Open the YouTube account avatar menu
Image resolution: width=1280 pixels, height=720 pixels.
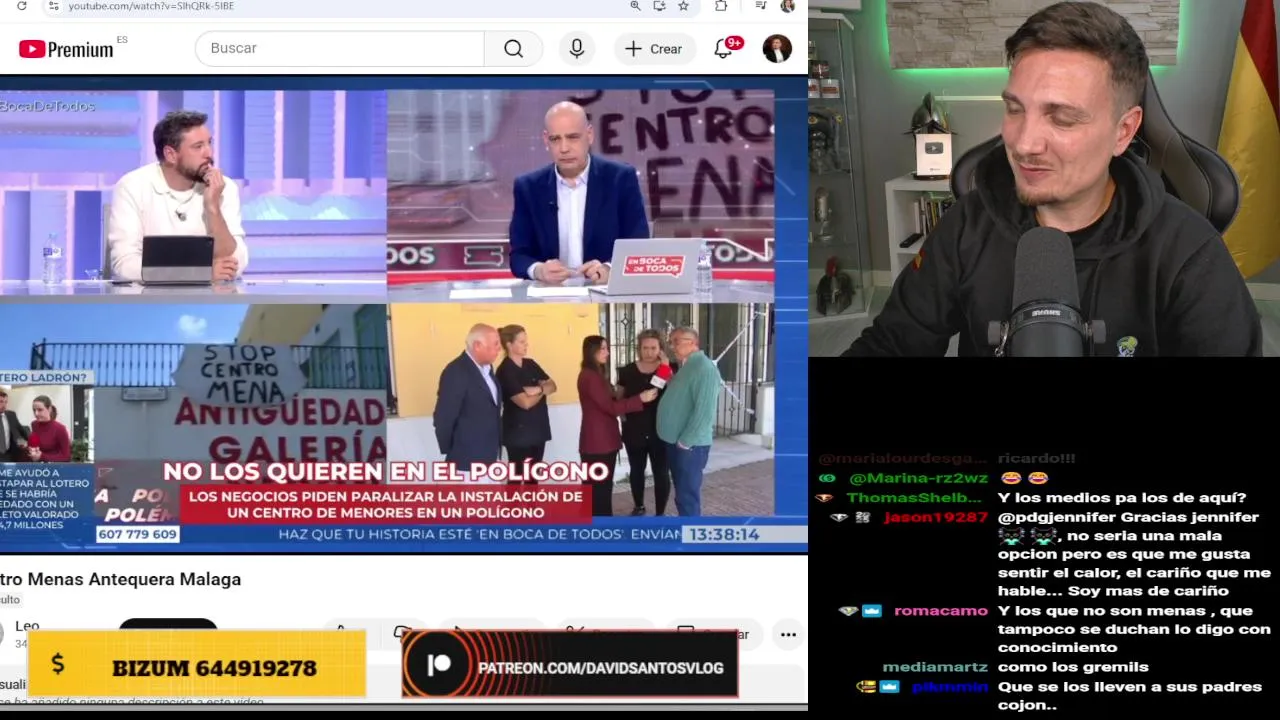click(777, 48)
